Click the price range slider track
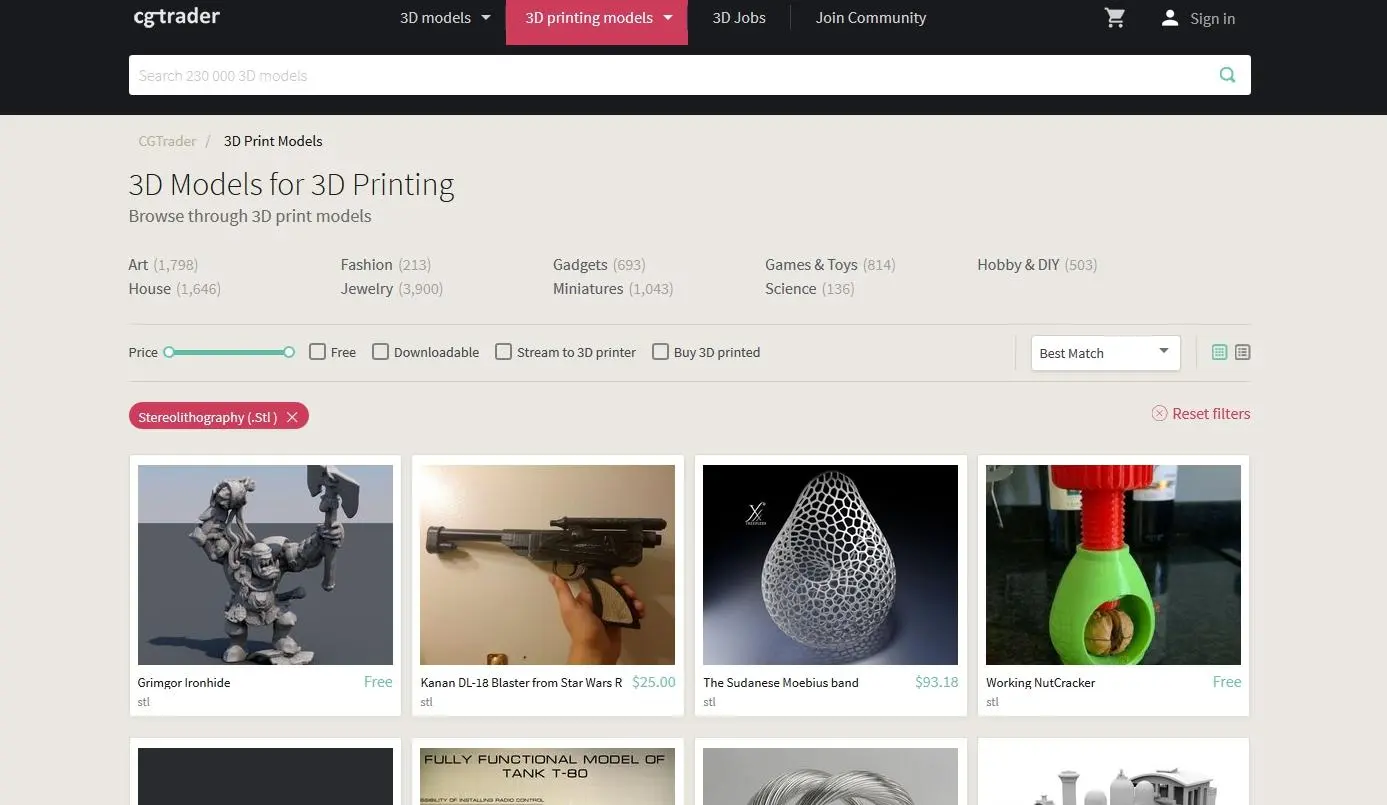Screen dimensions: 1387x805 pyautogui.click(x=229, y=352)
